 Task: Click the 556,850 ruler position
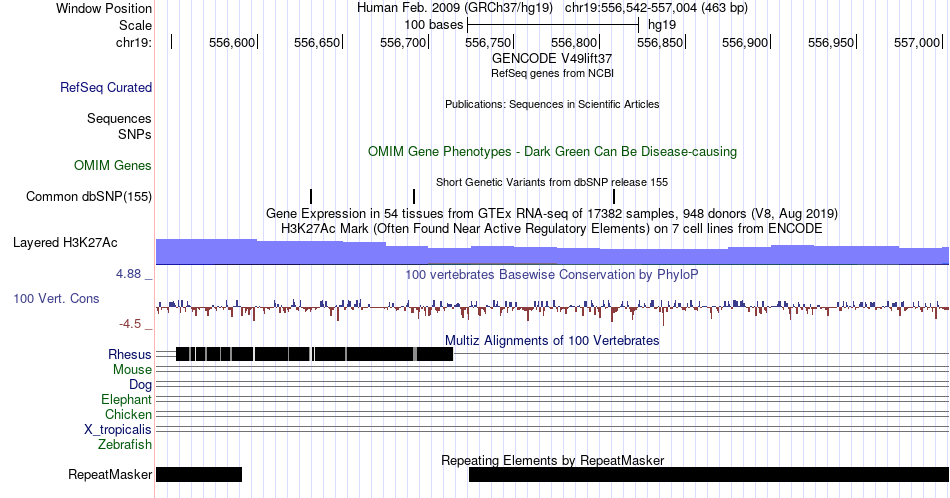click(x=660, y=42)
